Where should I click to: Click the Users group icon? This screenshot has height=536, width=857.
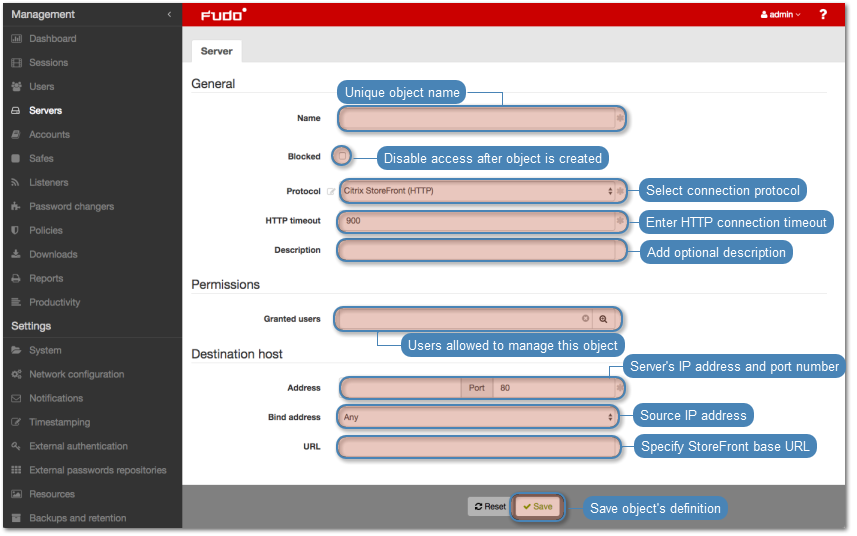tap(16, 86)
